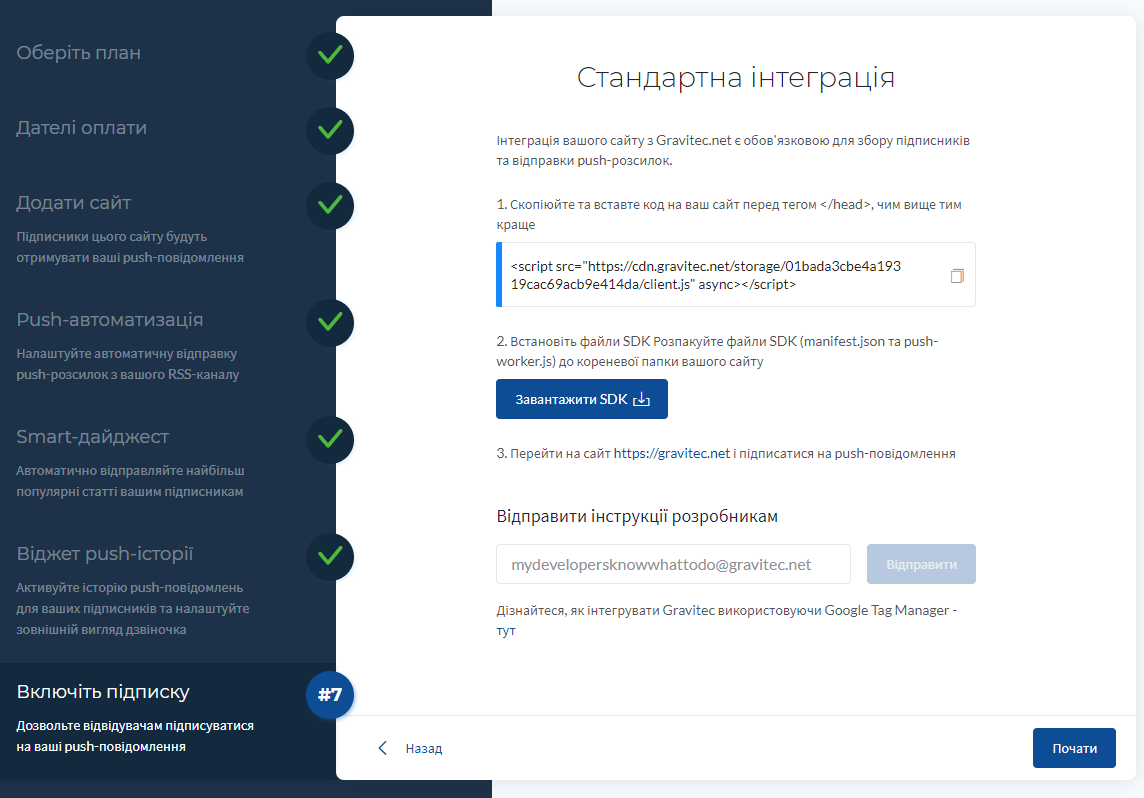The height and width of the screenshot is (798, 1144).
Task: Click the checkmark beside Smart-дайджест
Action: (331, 440)
